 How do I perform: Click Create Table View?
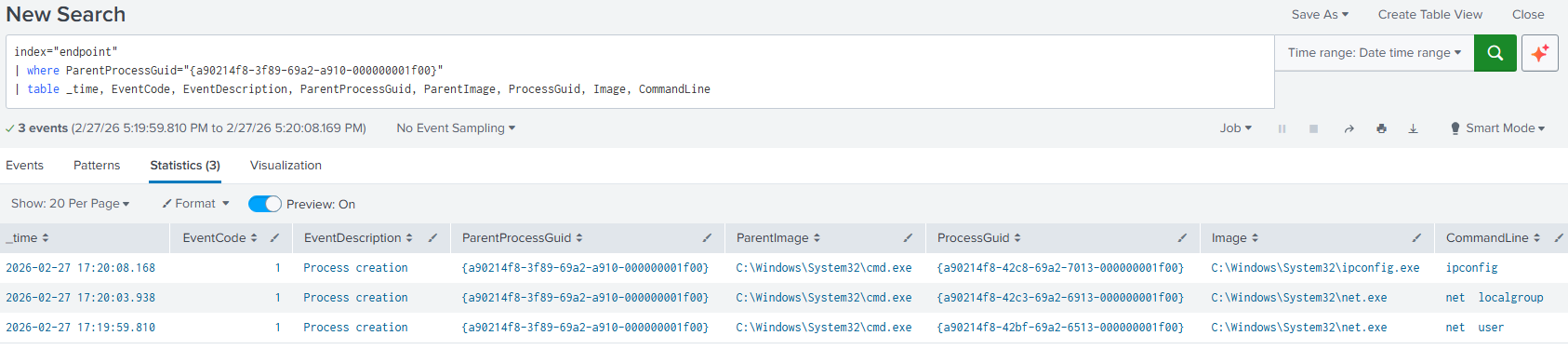(1430, 15)
